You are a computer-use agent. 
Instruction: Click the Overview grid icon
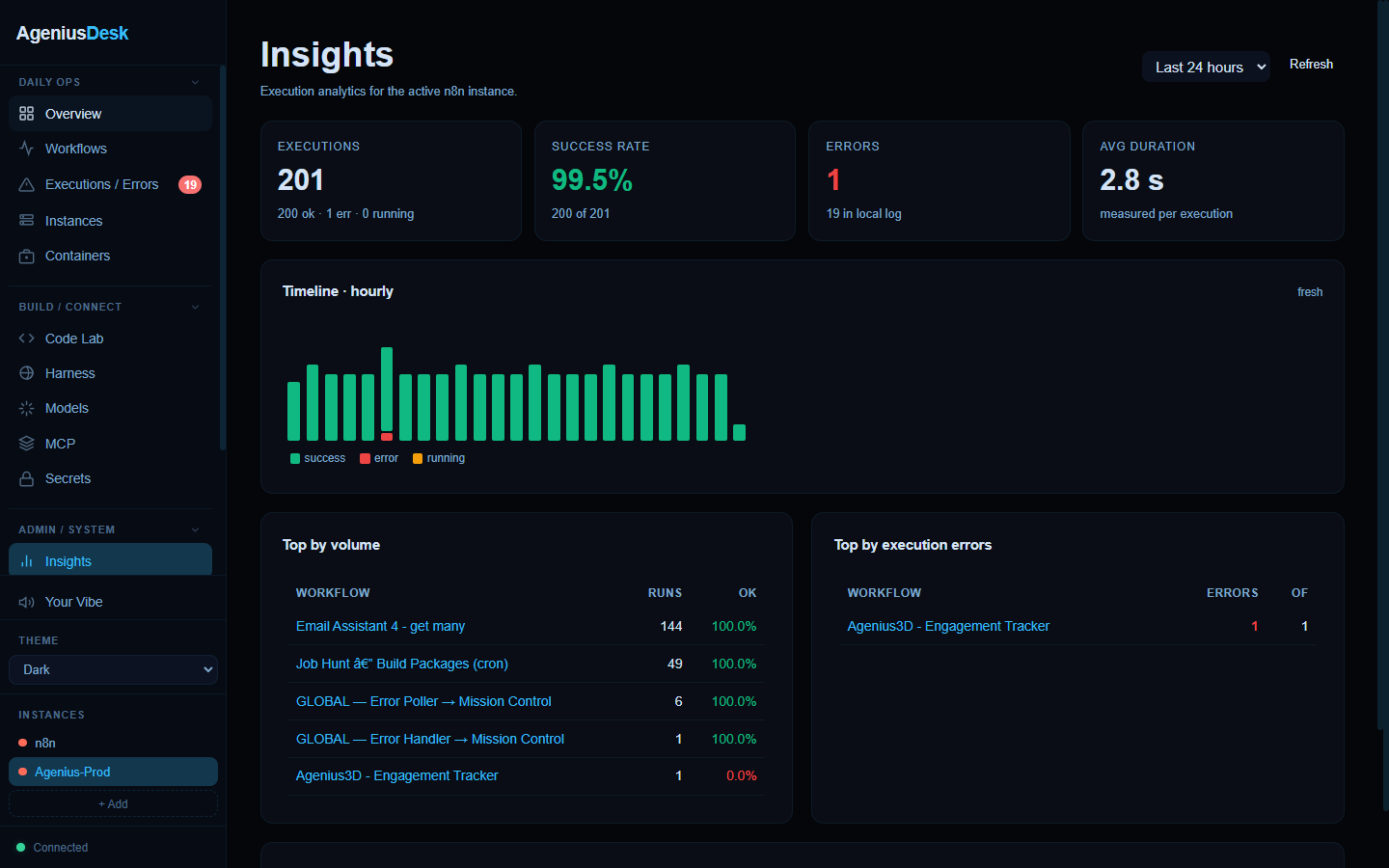tap(26, 114)
